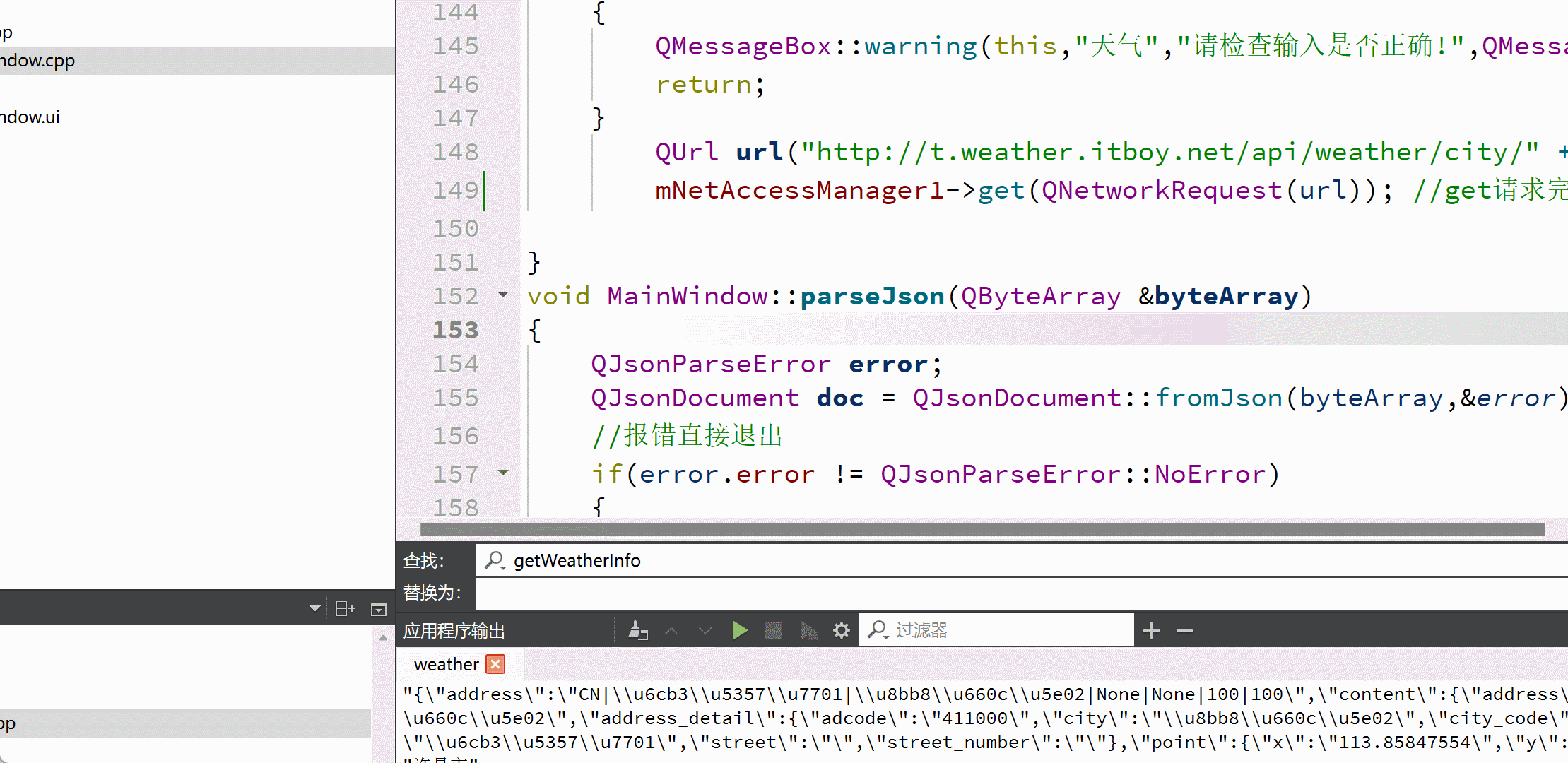This screenshot has width=1568, height=763.
Task: Click the attach debugger icon
Action: 808,630
